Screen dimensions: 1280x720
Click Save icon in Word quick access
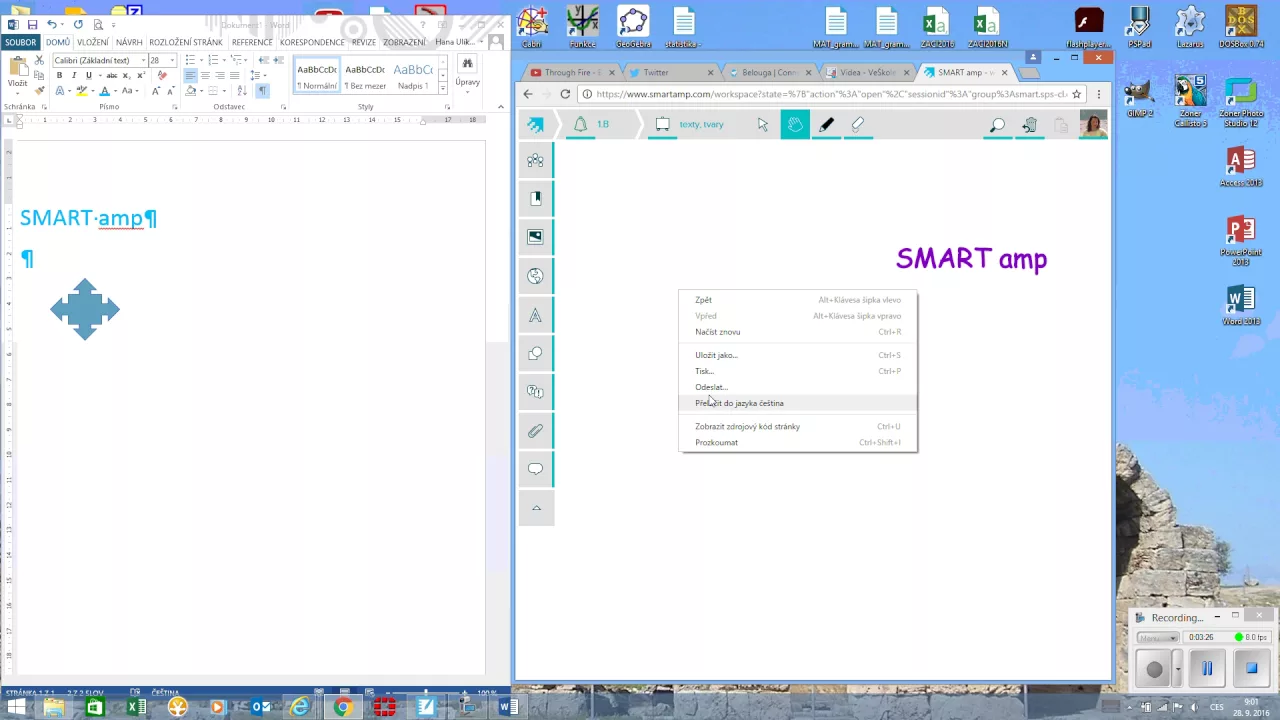tap(33, 24)
